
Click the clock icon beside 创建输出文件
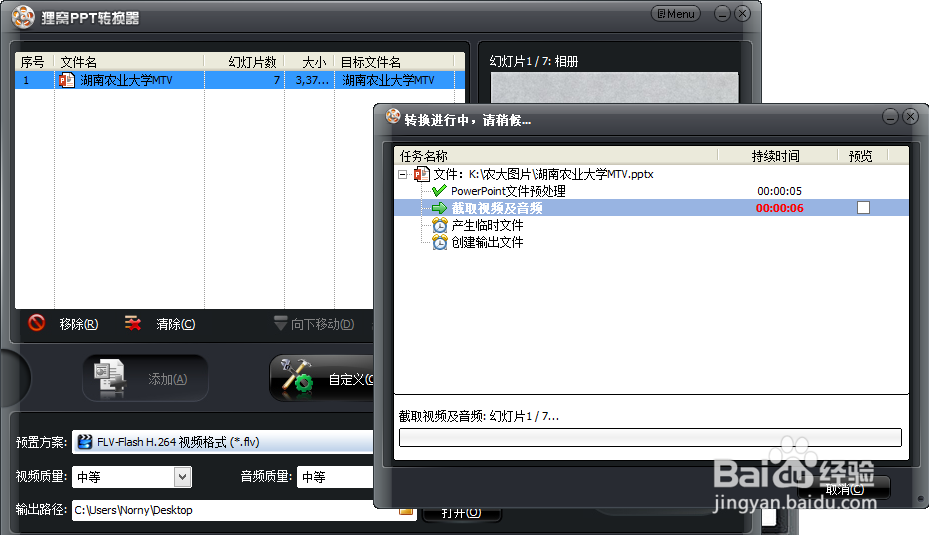click(x=440, y=242)
